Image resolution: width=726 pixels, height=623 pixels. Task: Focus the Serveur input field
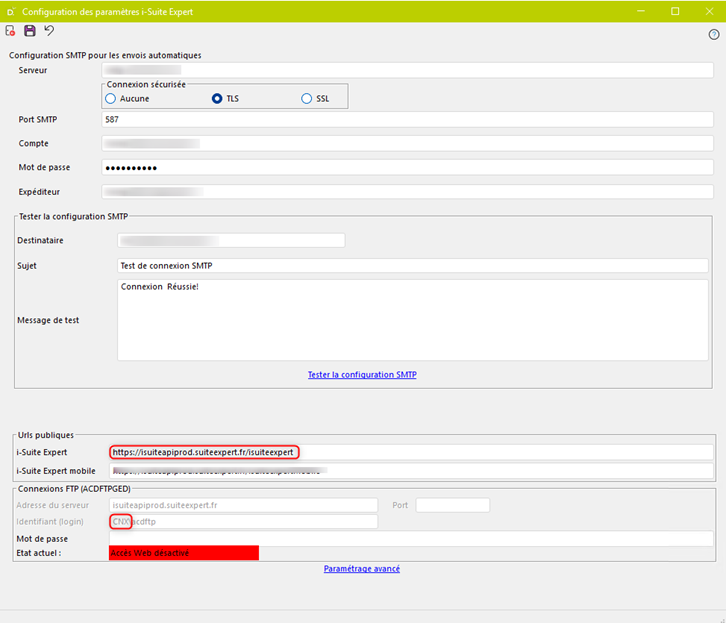407,71
